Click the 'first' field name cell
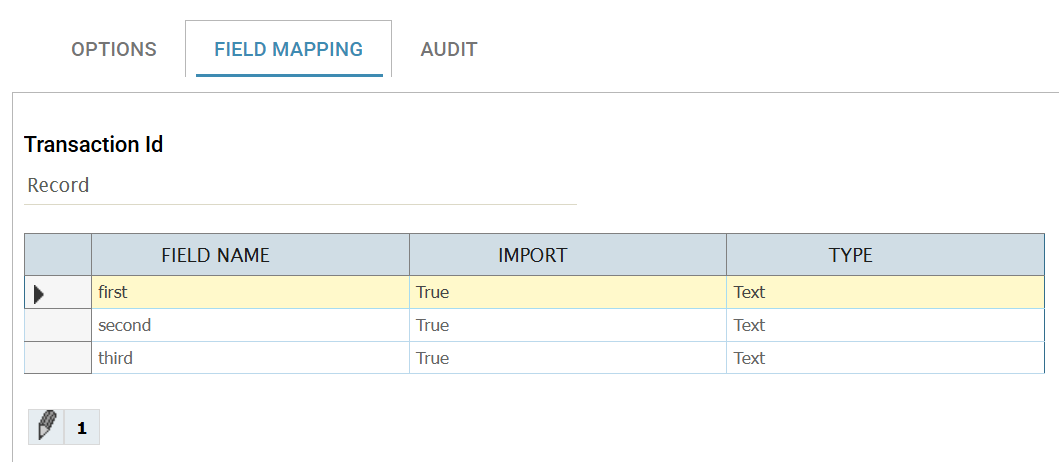The image size is (1059, 462). [250, 293]
